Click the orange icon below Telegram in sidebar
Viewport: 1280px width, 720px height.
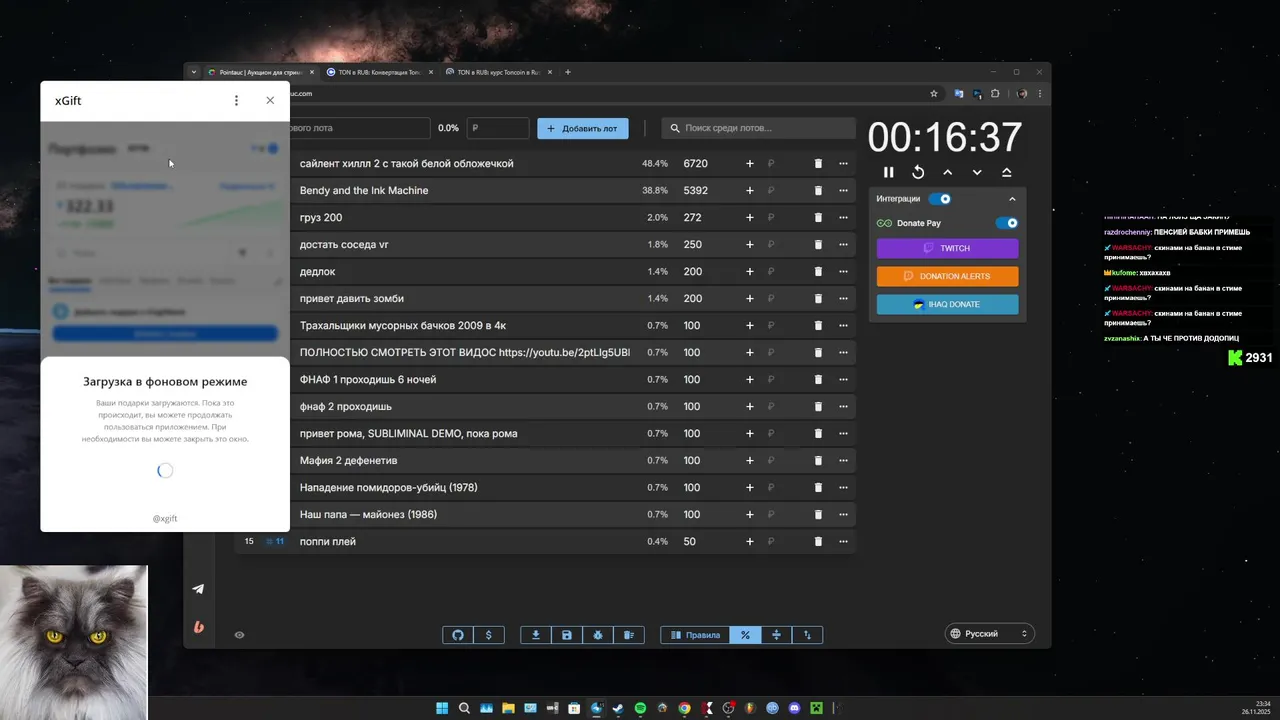point(198,627)
